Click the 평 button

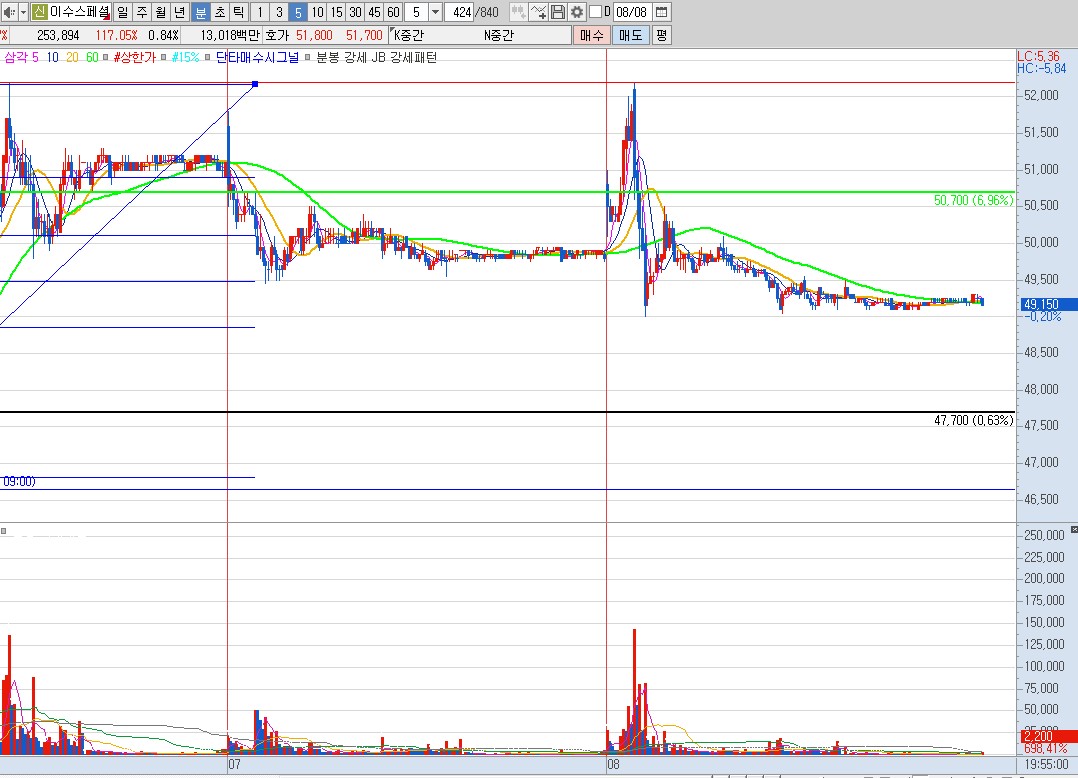point(661,35)
